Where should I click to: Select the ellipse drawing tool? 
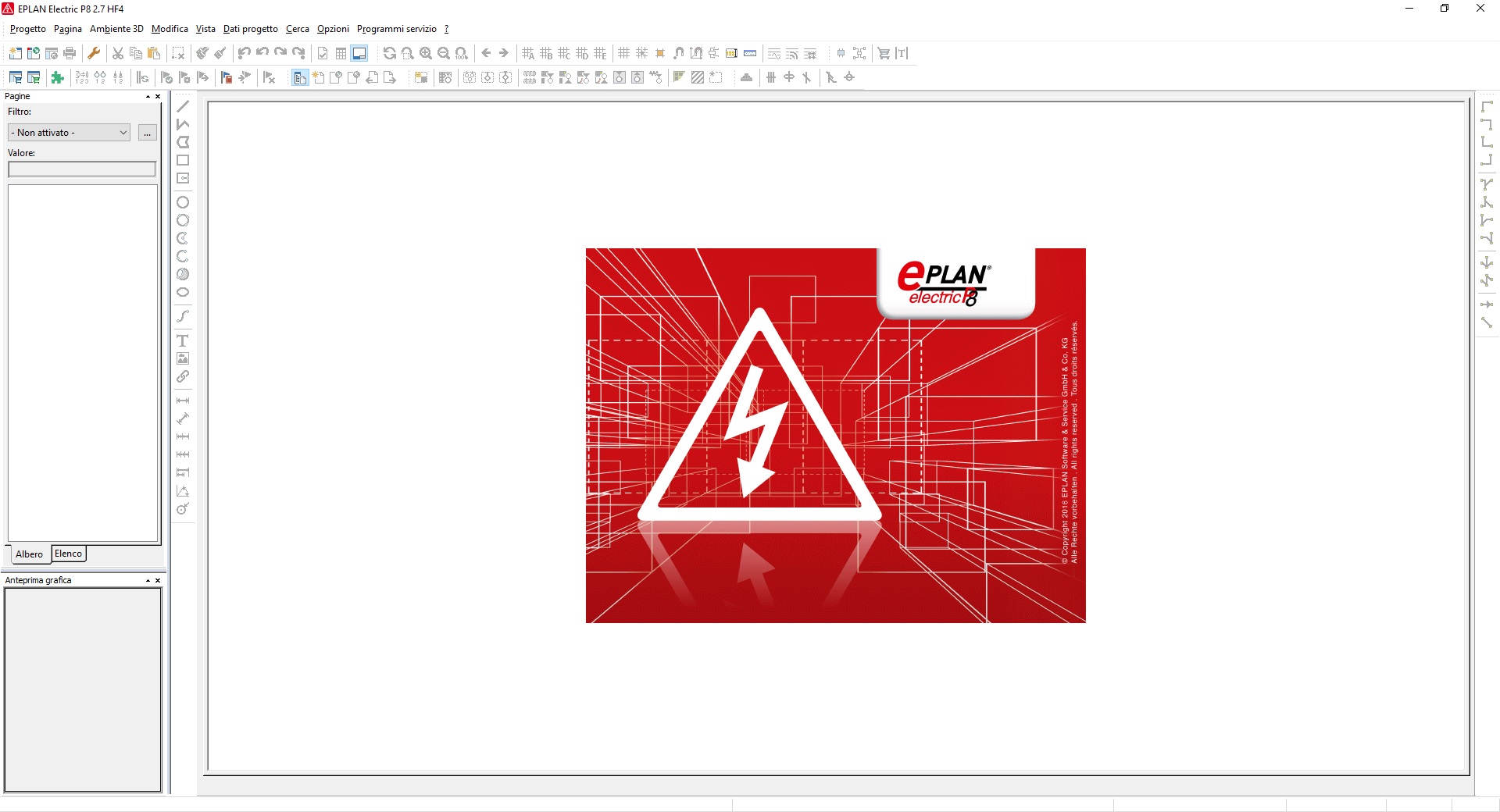183,292
